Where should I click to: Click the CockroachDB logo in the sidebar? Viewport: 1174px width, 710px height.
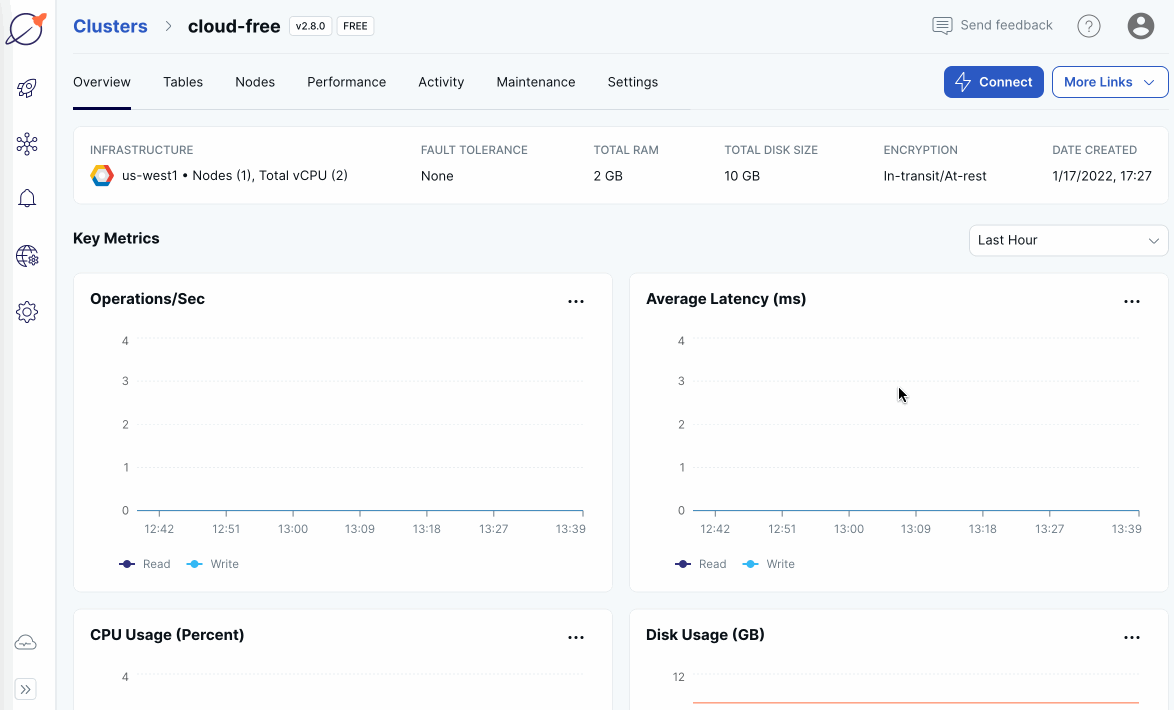(26, 28)
